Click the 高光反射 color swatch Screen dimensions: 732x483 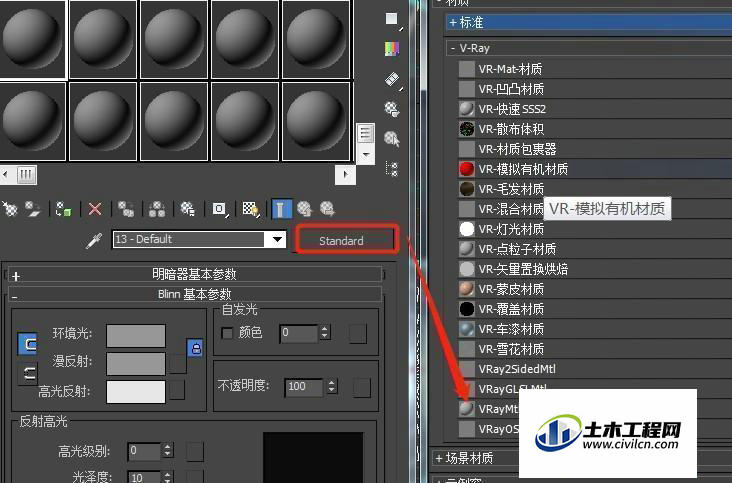pos(136,392)
